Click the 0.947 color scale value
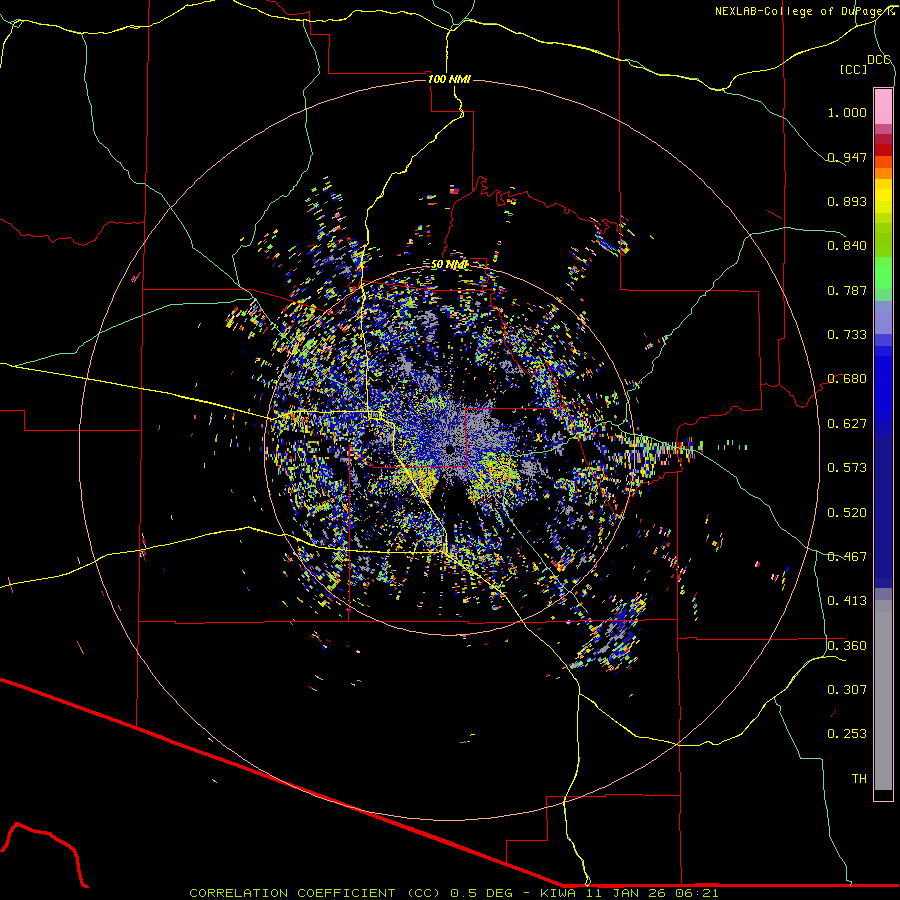900x900 pixels. [x=847, y=157]
